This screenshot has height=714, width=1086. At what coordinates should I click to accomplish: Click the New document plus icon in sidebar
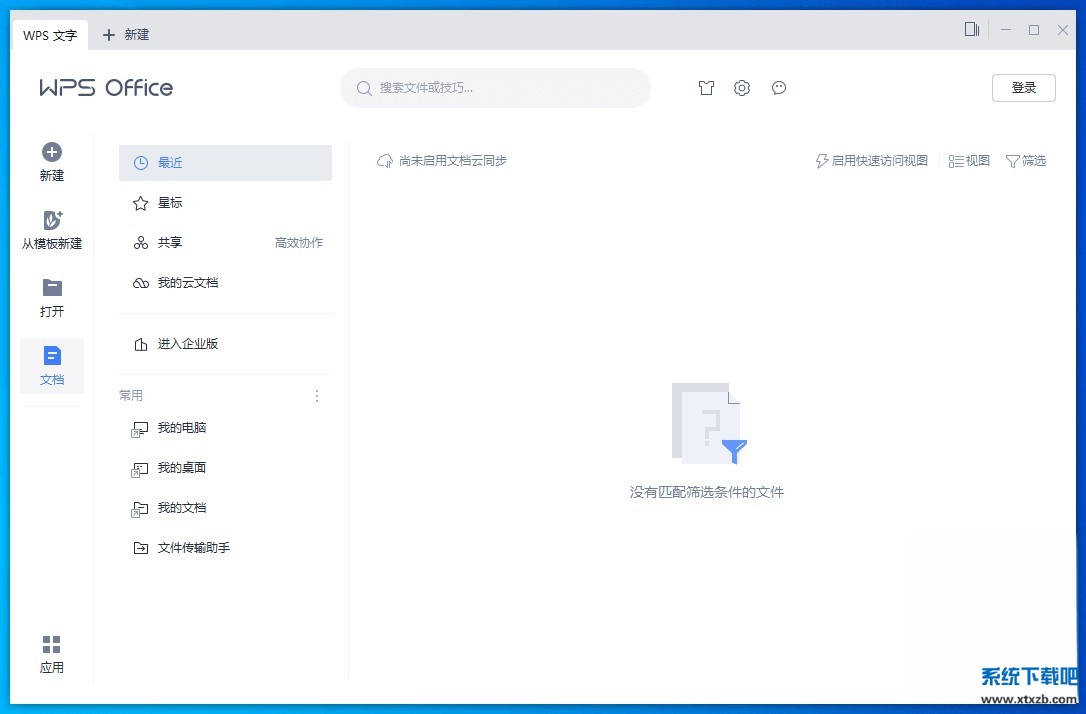coord(52,153)
